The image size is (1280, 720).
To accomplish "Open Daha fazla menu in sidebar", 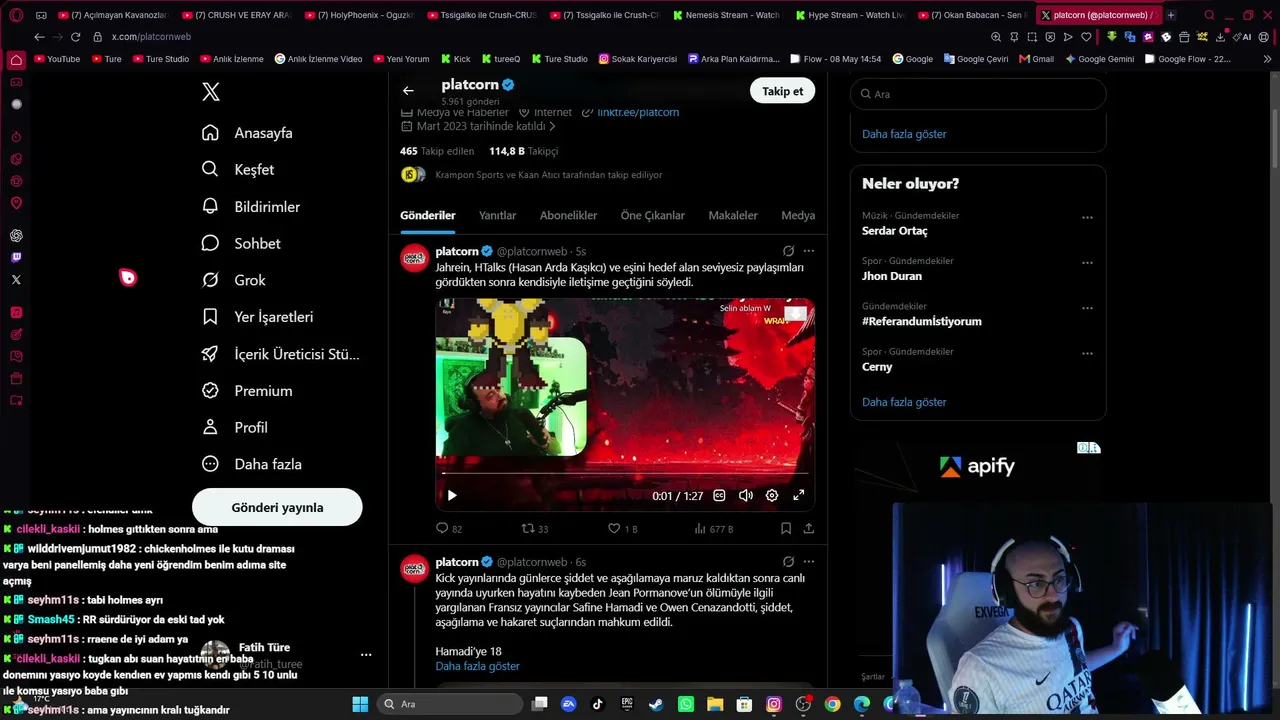I will point(251,464).
